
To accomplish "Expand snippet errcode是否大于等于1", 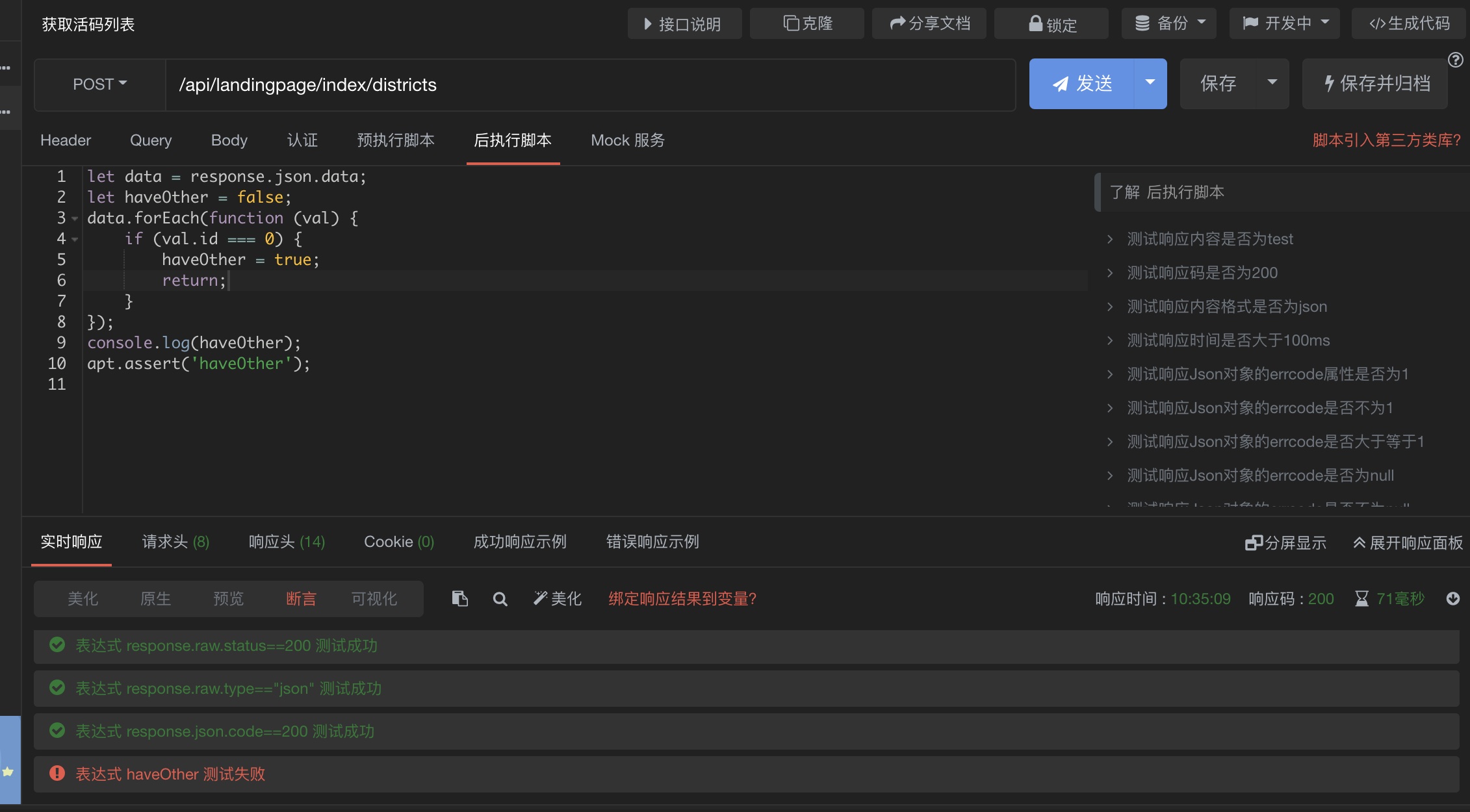I will (x=1275, y=442).
